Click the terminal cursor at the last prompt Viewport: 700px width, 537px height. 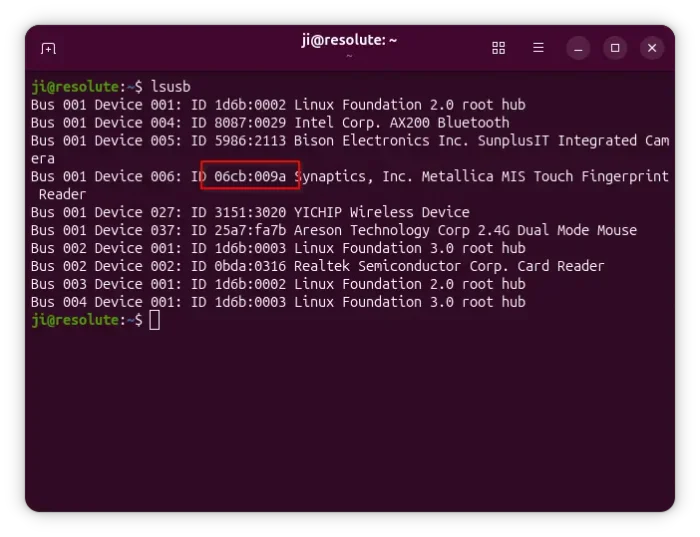tap(154, 320)
